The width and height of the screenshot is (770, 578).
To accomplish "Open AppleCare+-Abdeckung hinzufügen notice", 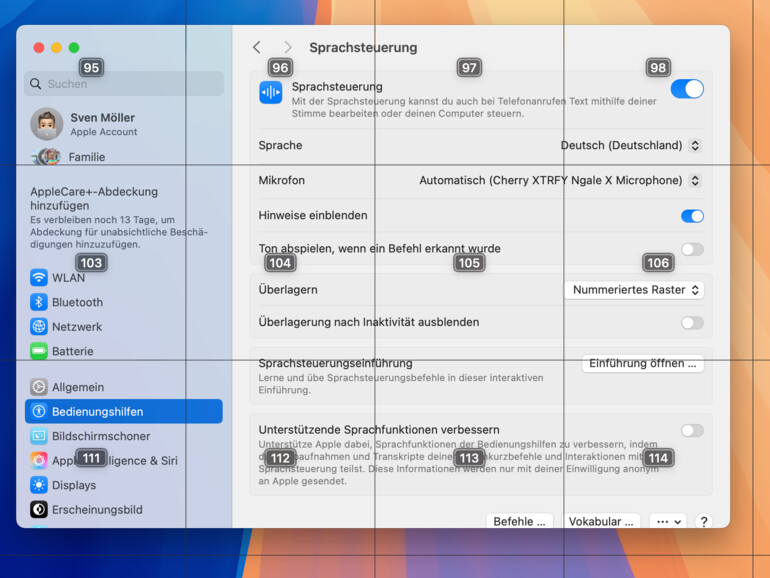I will pyautogui.click(x=120, y=218).
